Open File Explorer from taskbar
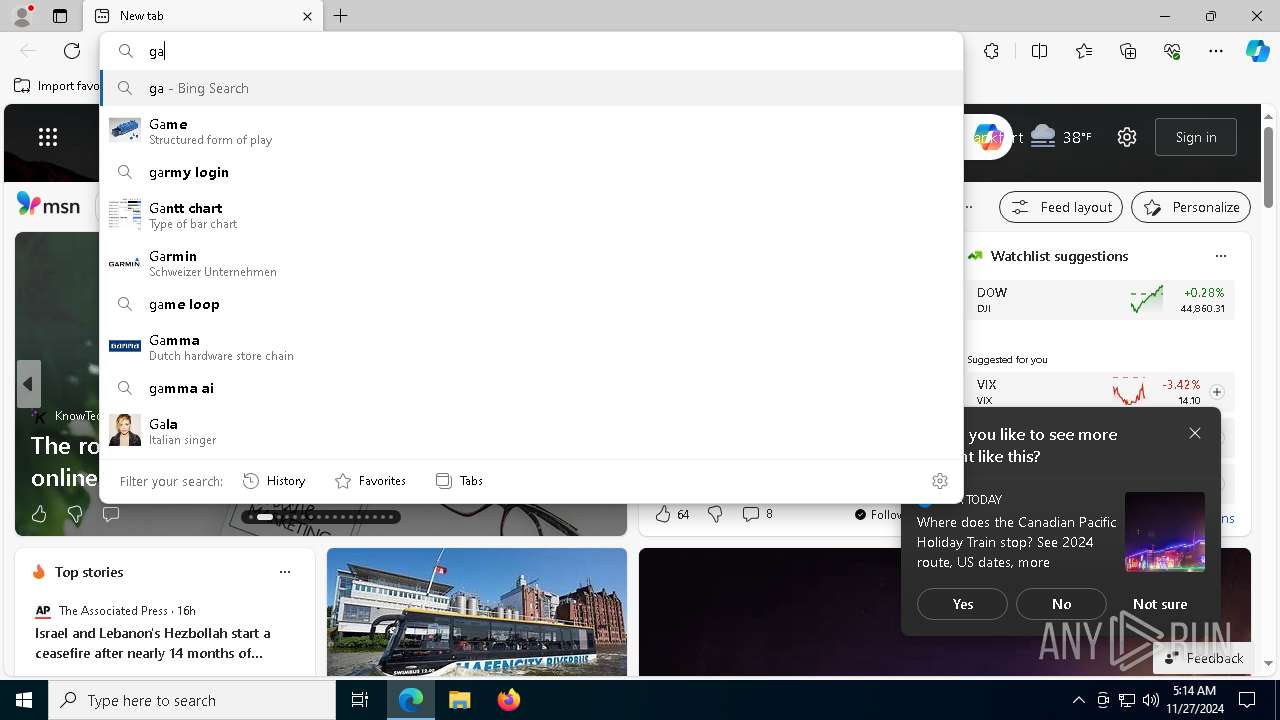The width and height of the screenshot is (1280, 720). coord(459,700)
